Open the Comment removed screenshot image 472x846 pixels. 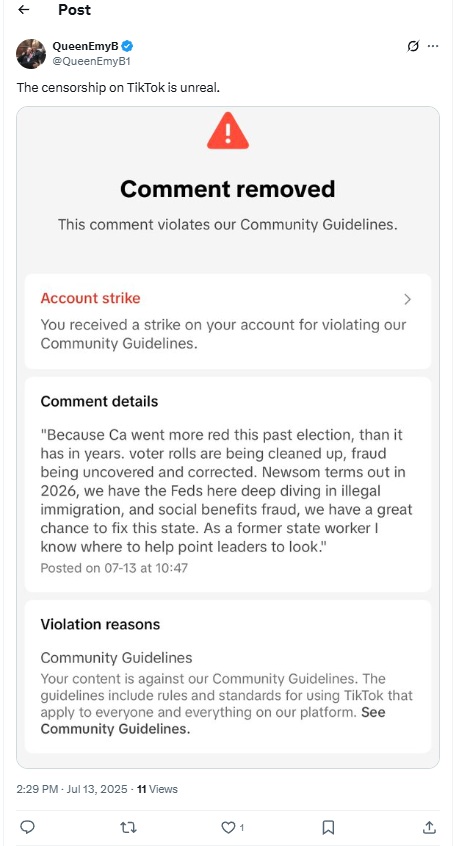pos(228,437)
